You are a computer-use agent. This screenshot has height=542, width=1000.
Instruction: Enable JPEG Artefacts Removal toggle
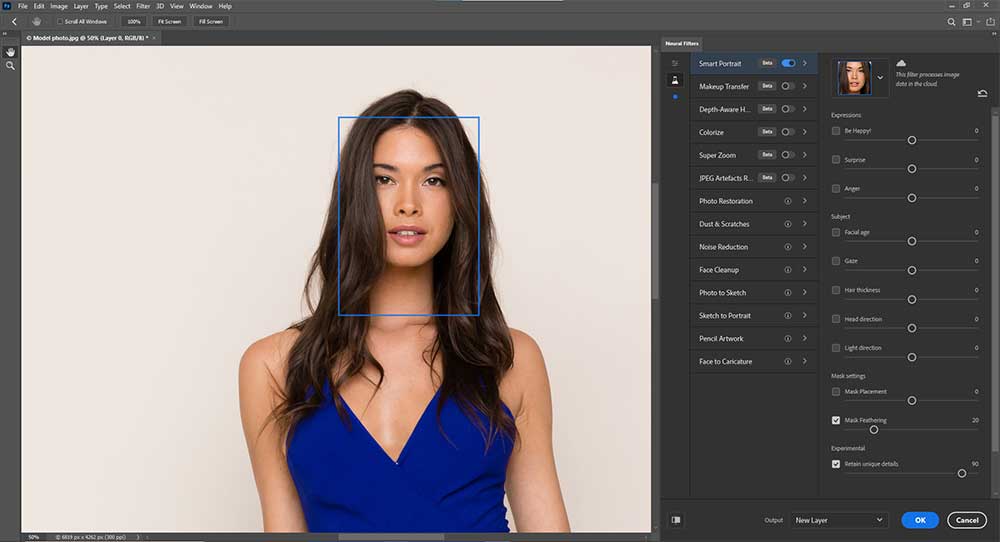pos(788,178)
